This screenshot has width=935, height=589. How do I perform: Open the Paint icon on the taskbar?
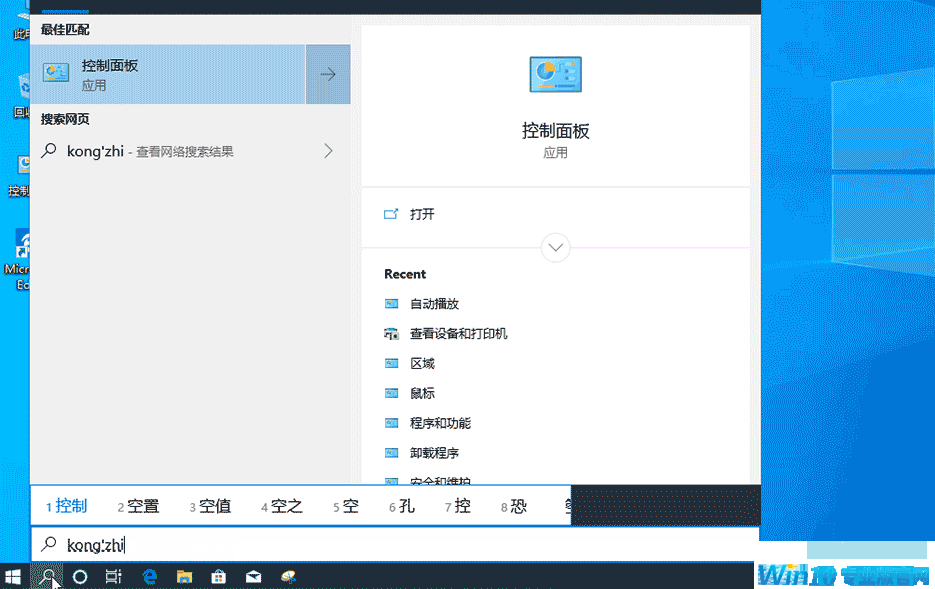tap(288, 576)
